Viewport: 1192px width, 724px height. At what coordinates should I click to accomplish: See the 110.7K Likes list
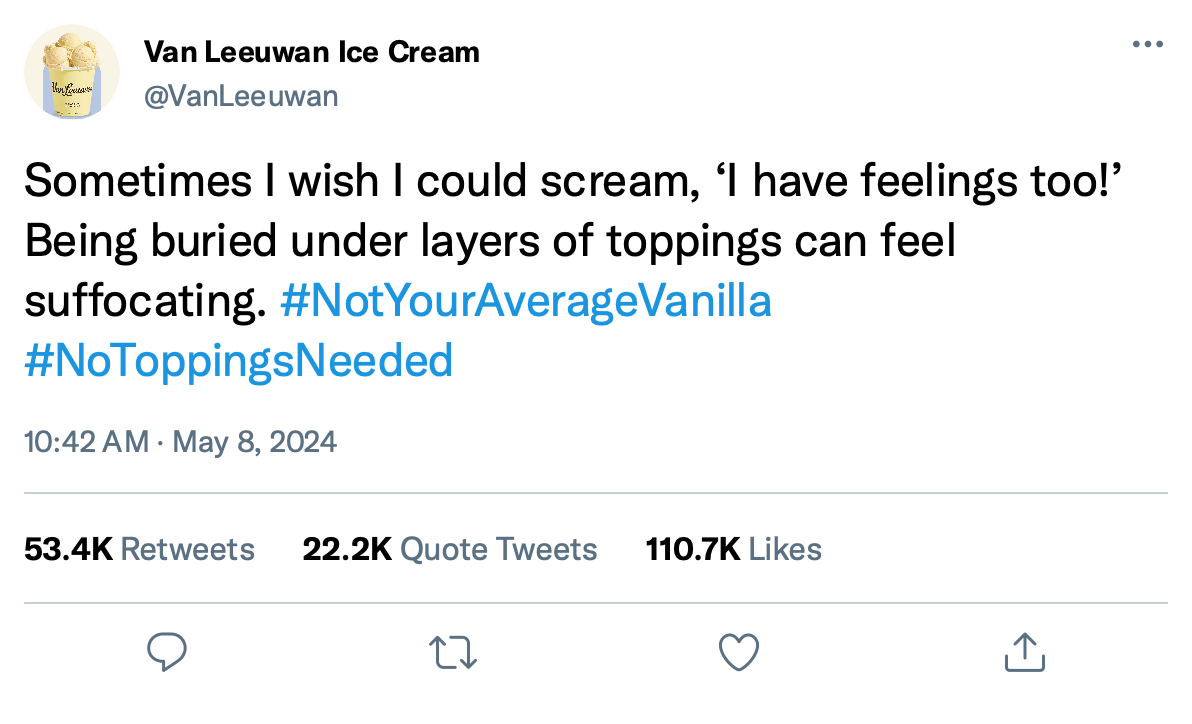pyautogui.click(x=734, y=549)
